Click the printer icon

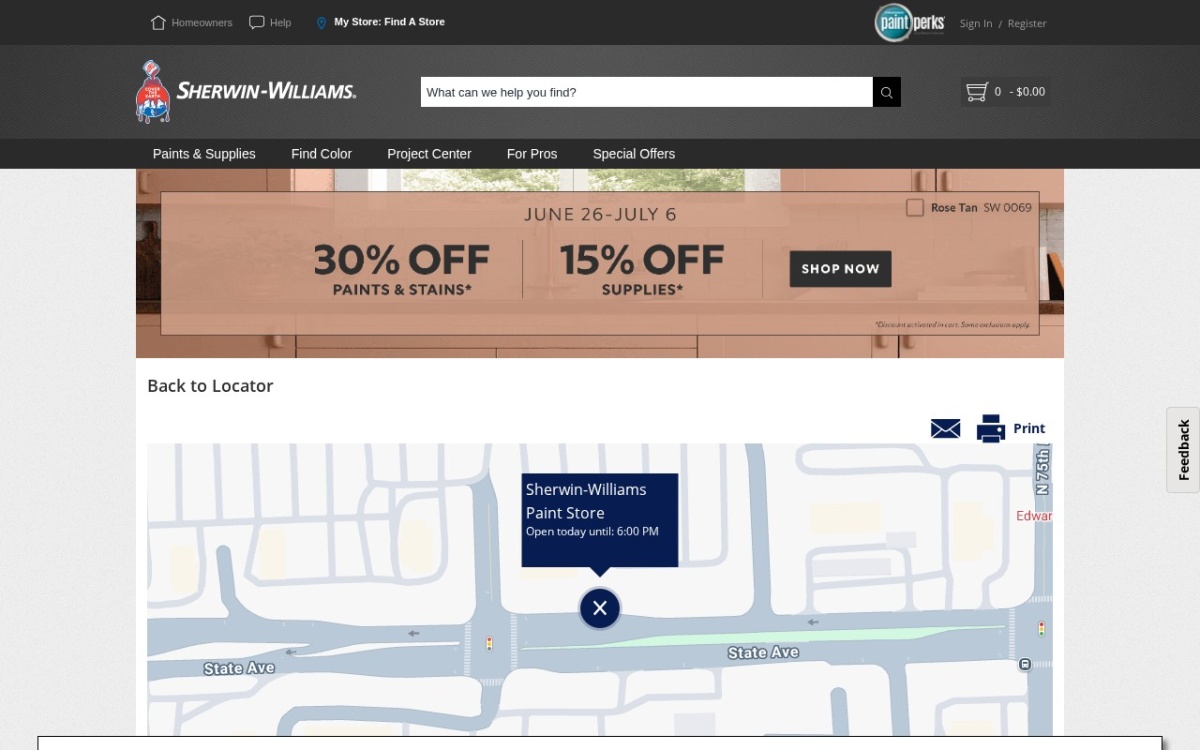point(991,428)
